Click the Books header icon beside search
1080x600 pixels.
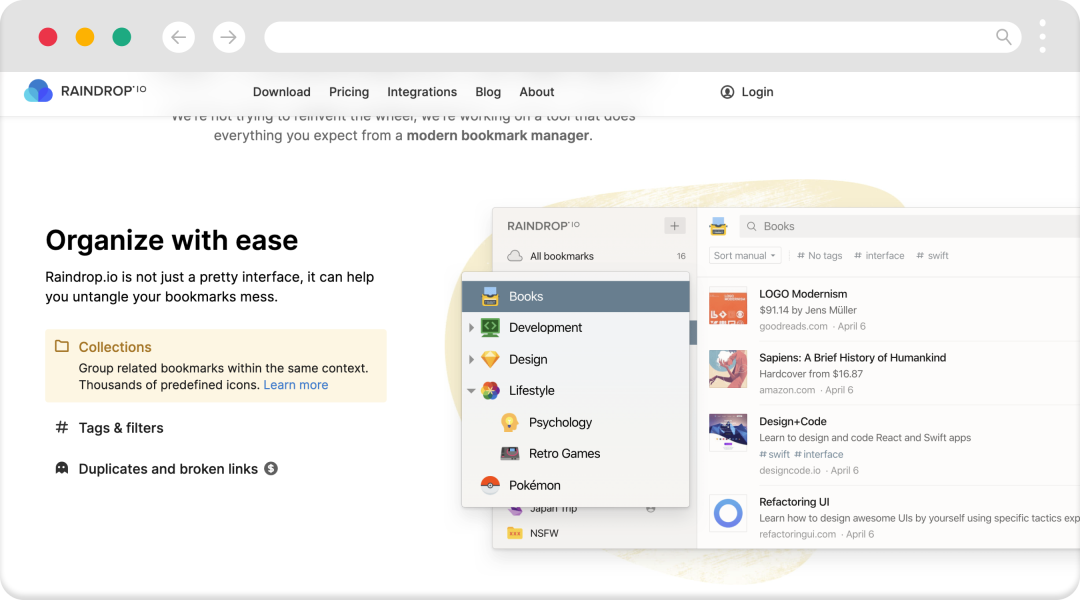pos(718,226)
